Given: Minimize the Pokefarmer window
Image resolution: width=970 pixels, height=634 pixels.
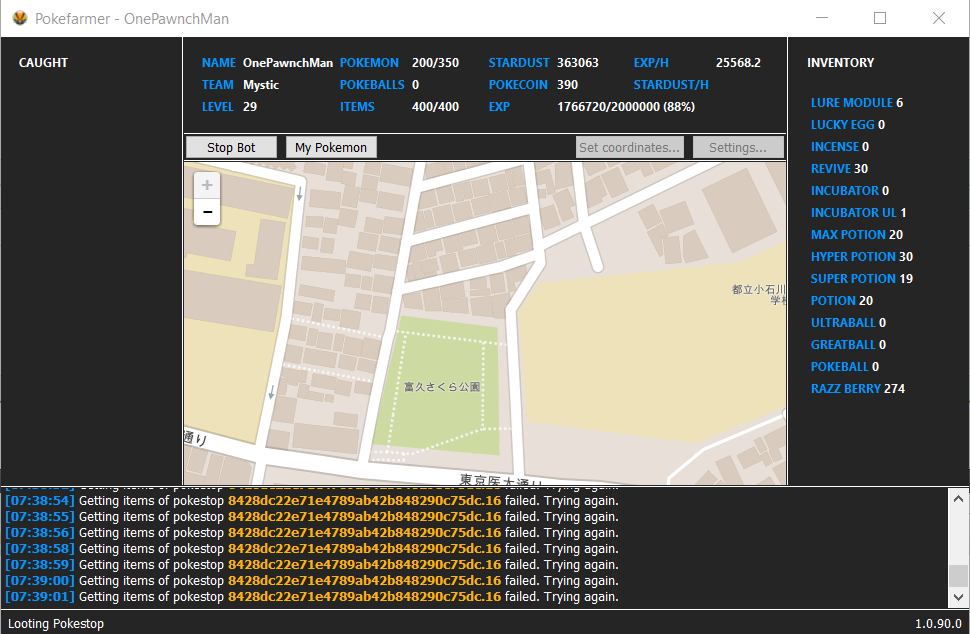Looking at the screenshot, I should click(822, 18).
